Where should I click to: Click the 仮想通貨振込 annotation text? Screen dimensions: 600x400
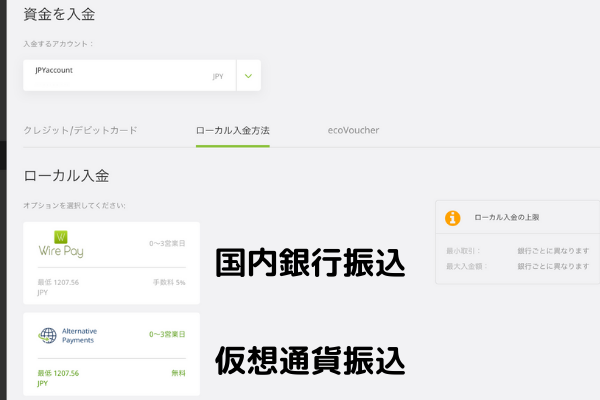coord(311,359)
